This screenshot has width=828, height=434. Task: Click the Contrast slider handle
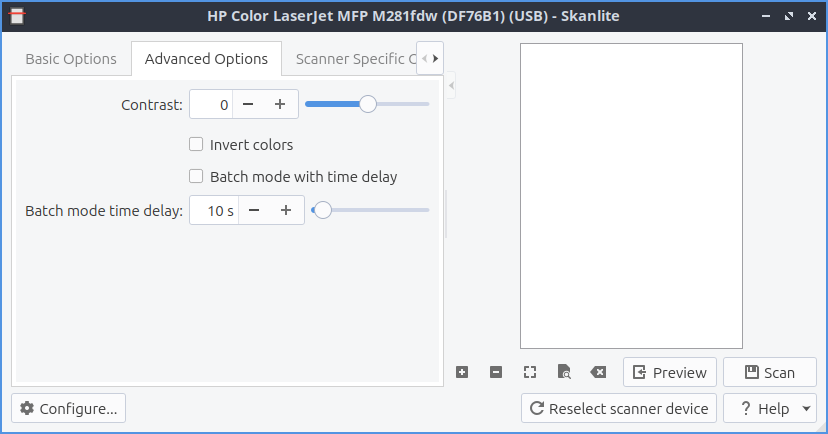tap(368, 104)
